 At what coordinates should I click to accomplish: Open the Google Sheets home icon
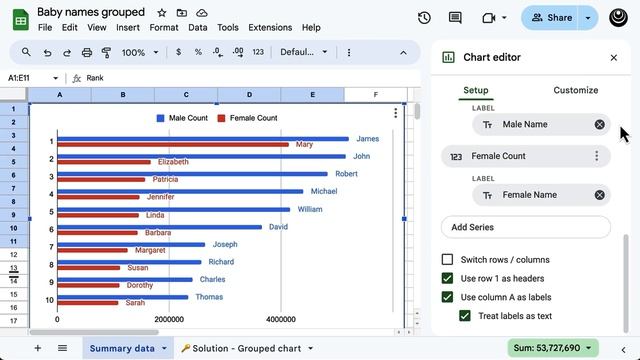[x=20, y=20]
